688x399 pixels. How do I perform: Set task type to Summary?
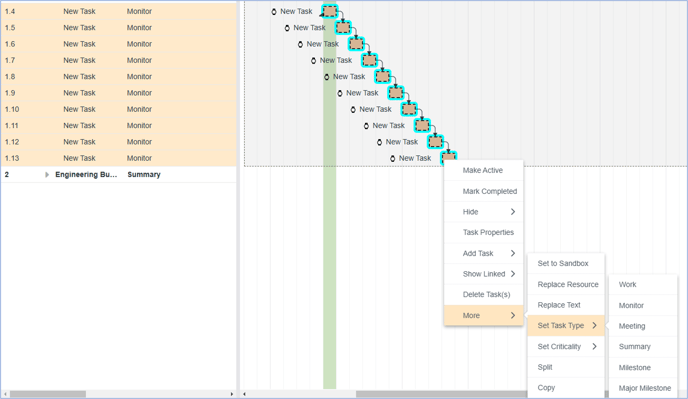pos(643,347)
